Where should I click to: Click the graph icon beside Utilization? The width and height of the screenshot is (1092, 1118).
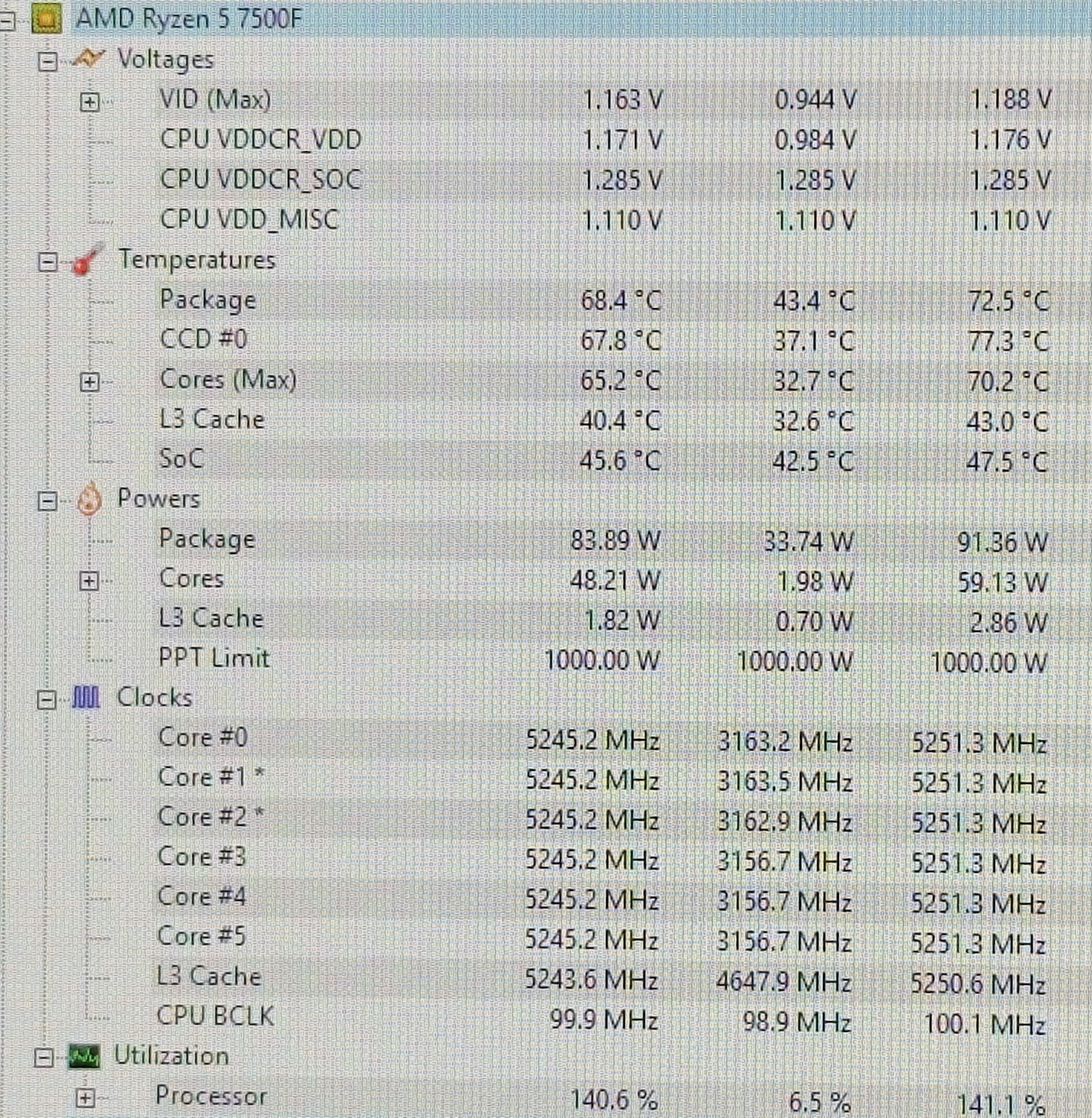coord(83,1057)
